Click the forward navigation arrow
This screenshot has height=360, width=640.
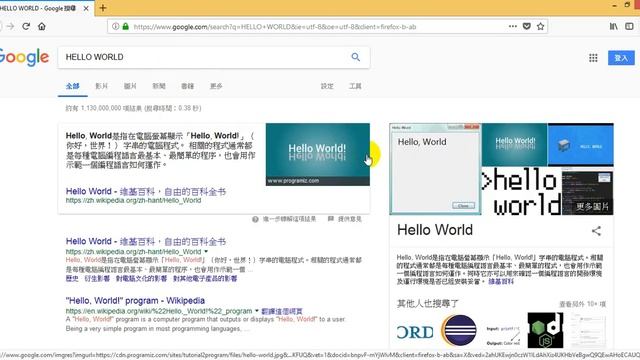point(10,27)
